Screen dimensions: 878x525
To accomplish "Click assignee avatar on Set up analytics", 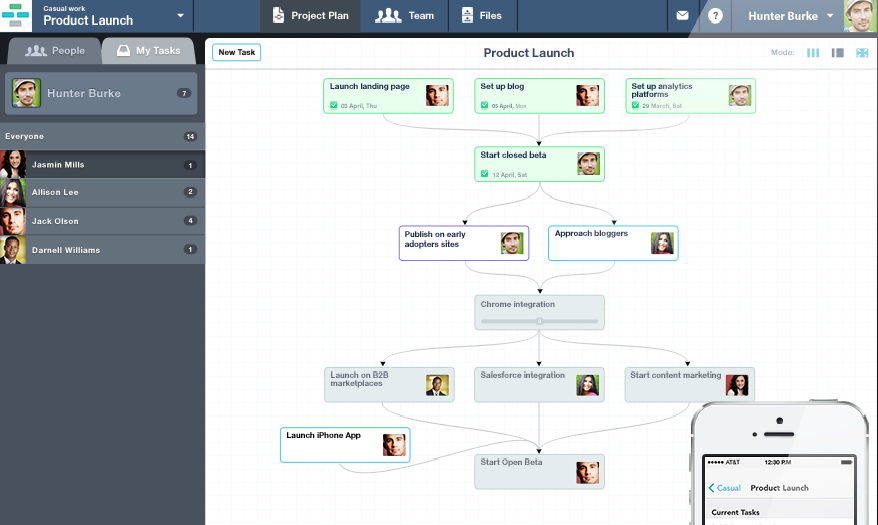I will [x=740, y=96].
